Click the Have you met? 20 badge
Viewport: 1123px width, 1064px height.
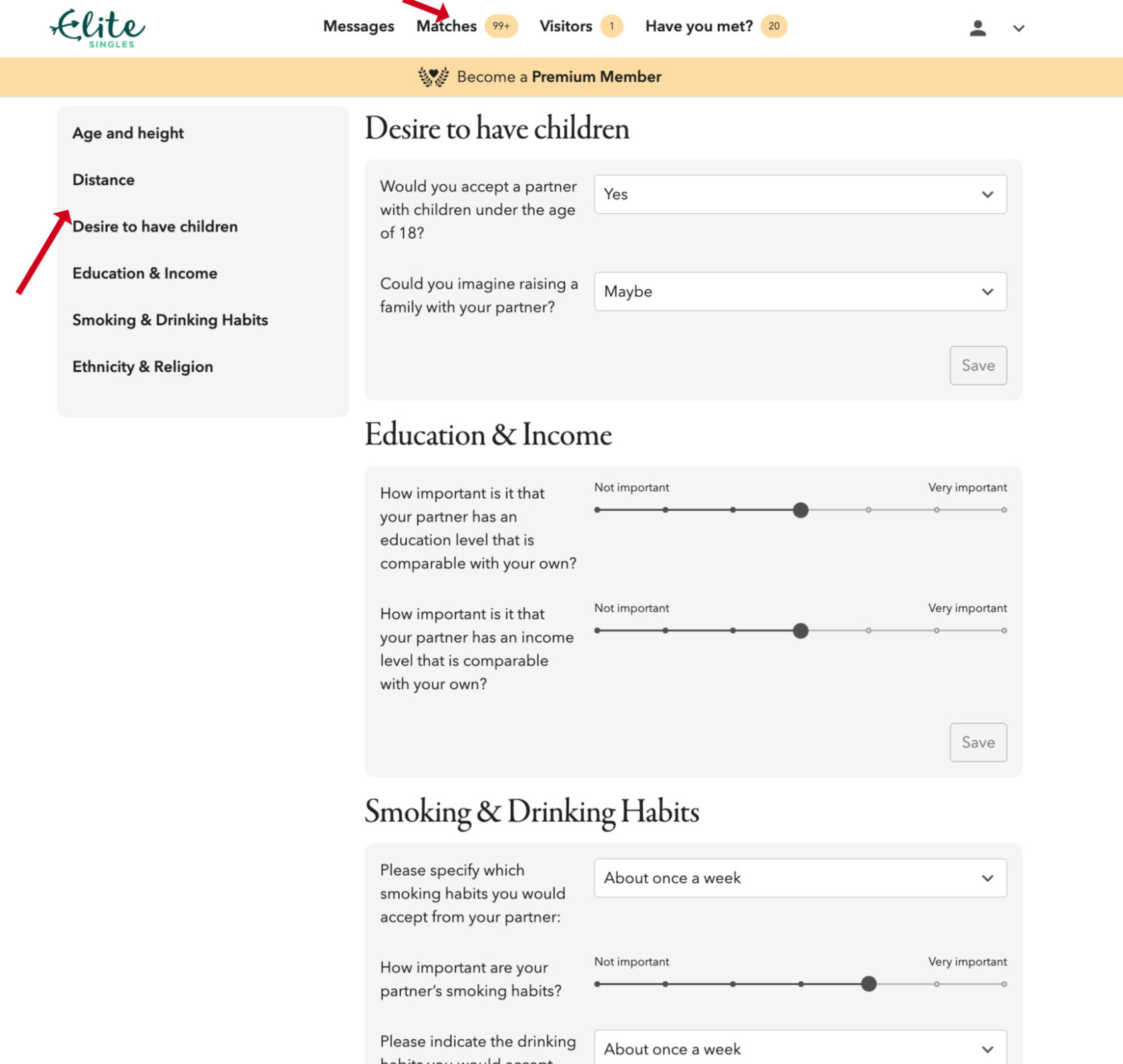click(773, 27)
